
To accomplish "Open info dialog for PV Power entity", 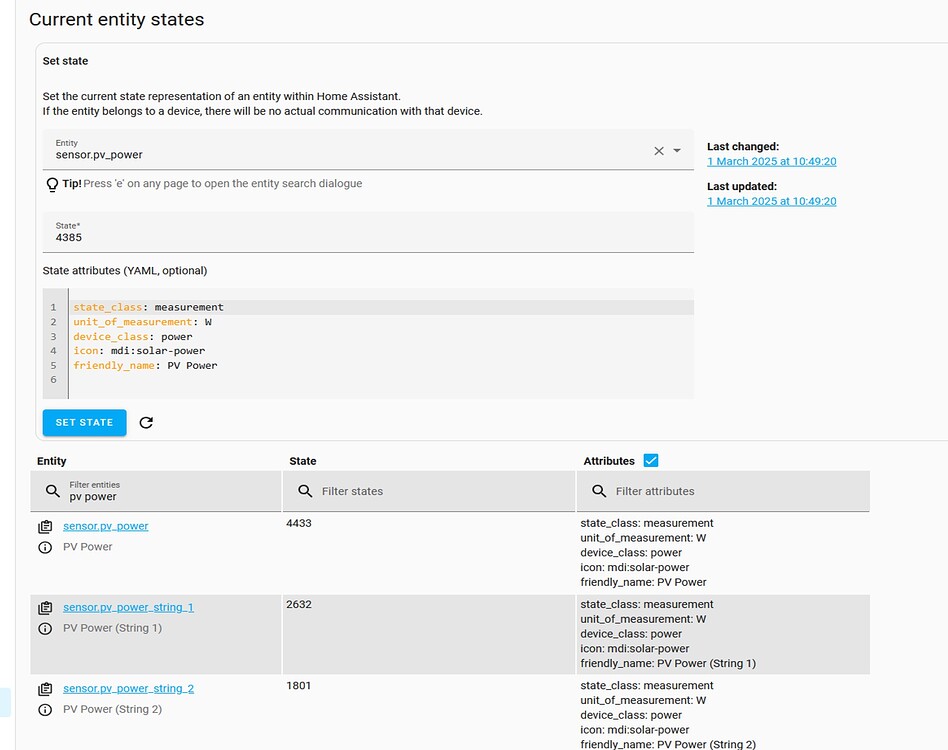I will coord(44,546).
